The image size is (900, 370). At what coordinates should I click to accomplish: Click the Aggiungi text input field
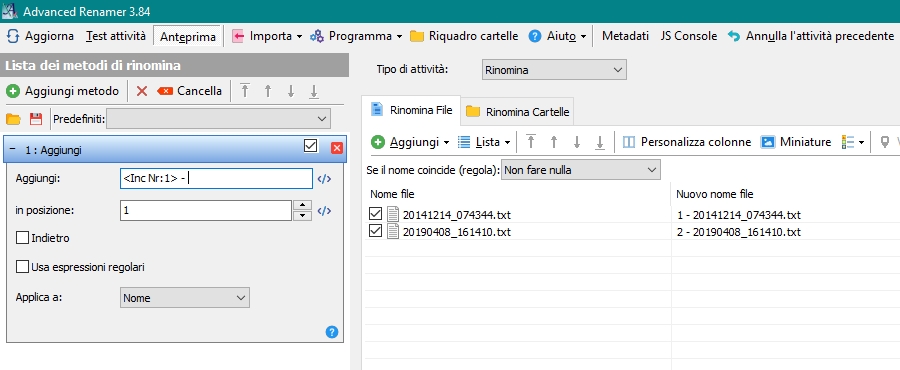point(216,178)
